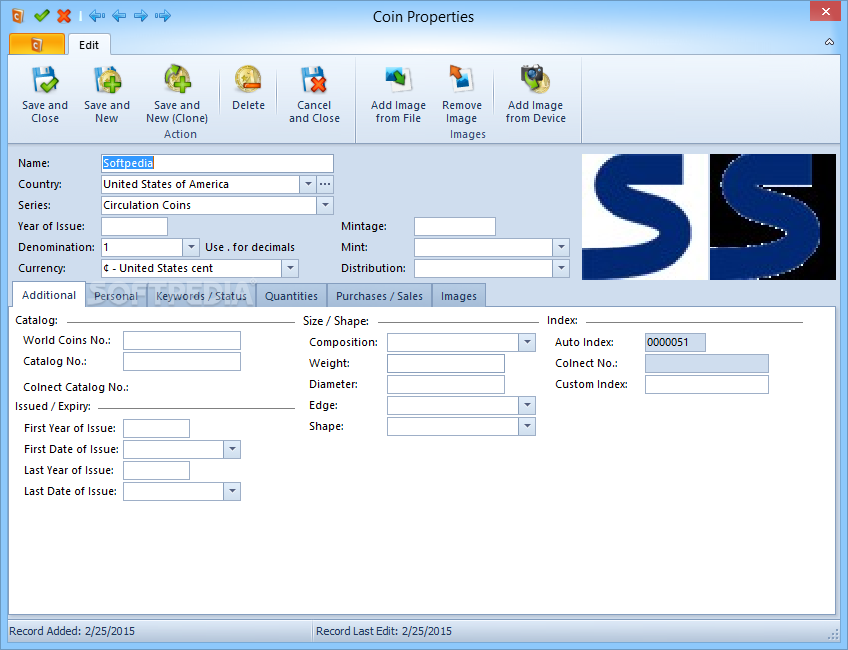Select the Edit ribbon tab
The height and width of the screenshot is (650, 848).
pos(89,45)
